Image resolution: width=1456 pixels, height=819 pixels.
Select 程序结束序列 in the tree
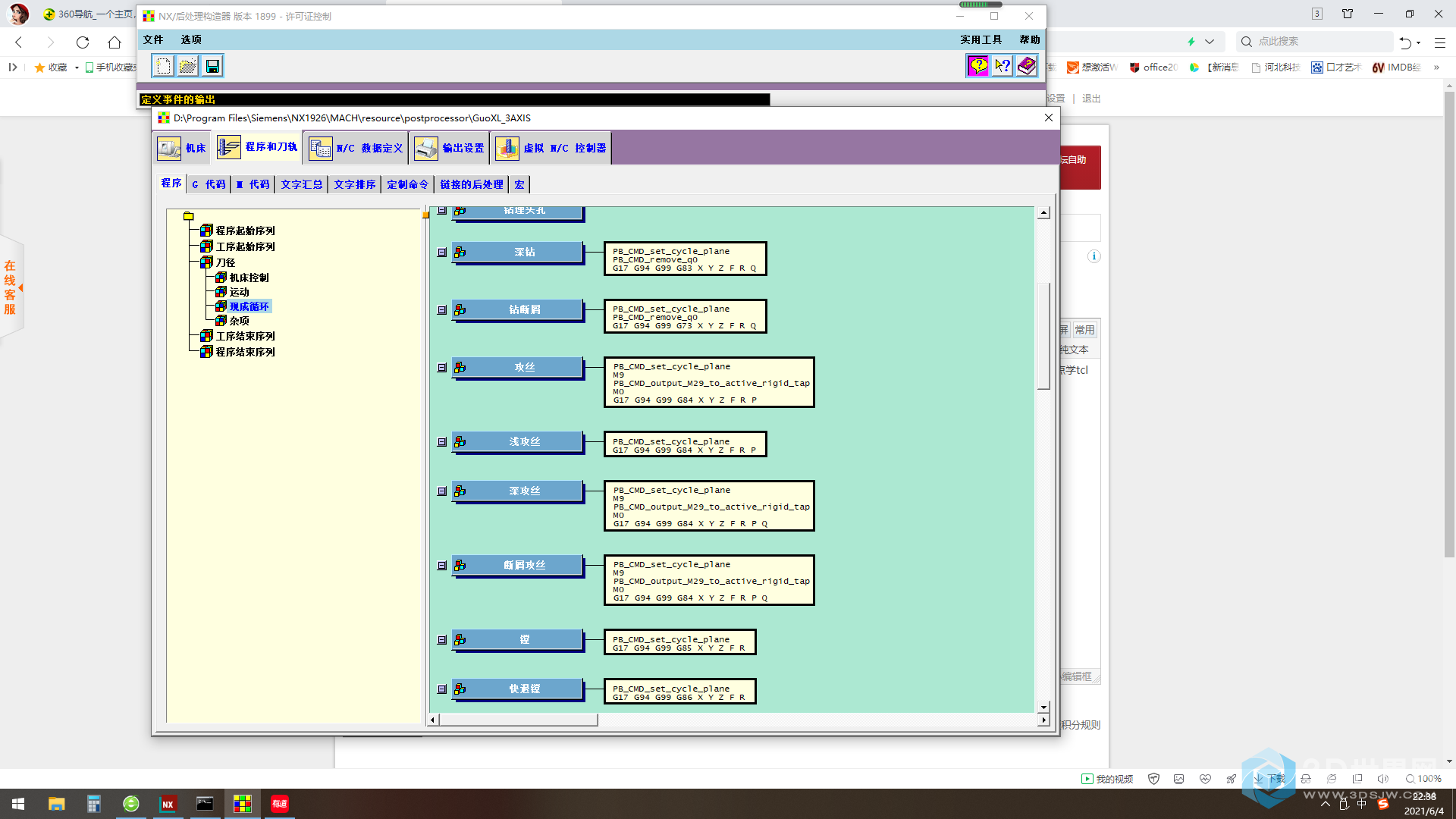(x=245, y=352)
